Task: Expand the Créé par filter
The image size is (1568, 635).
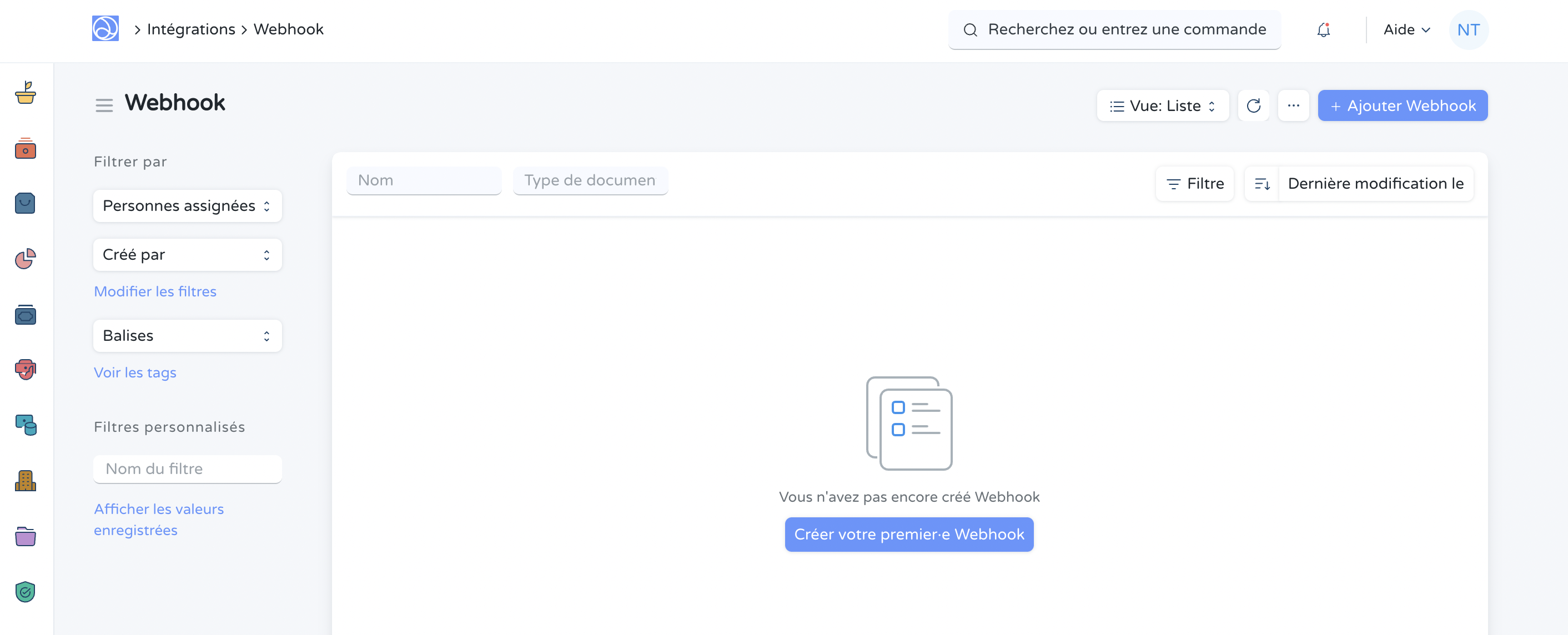Action: coord(187,254)
